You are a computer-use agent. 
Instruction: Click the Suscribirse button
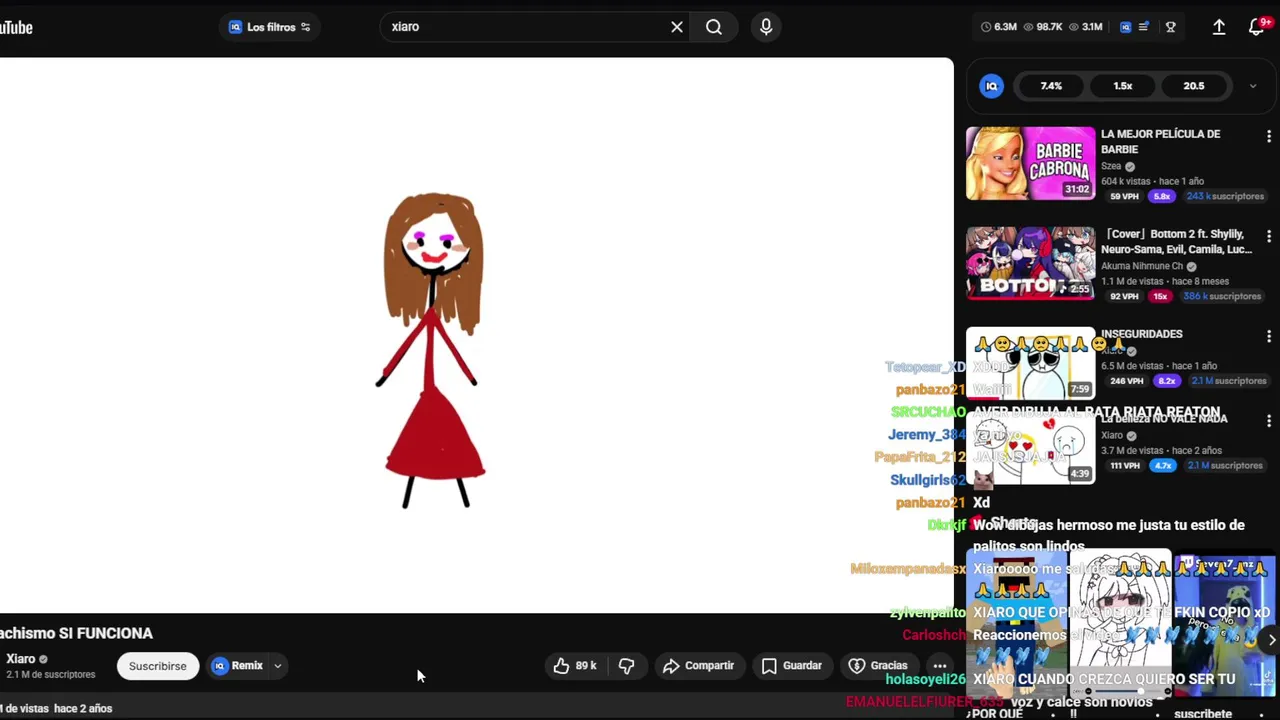(157, 666)
